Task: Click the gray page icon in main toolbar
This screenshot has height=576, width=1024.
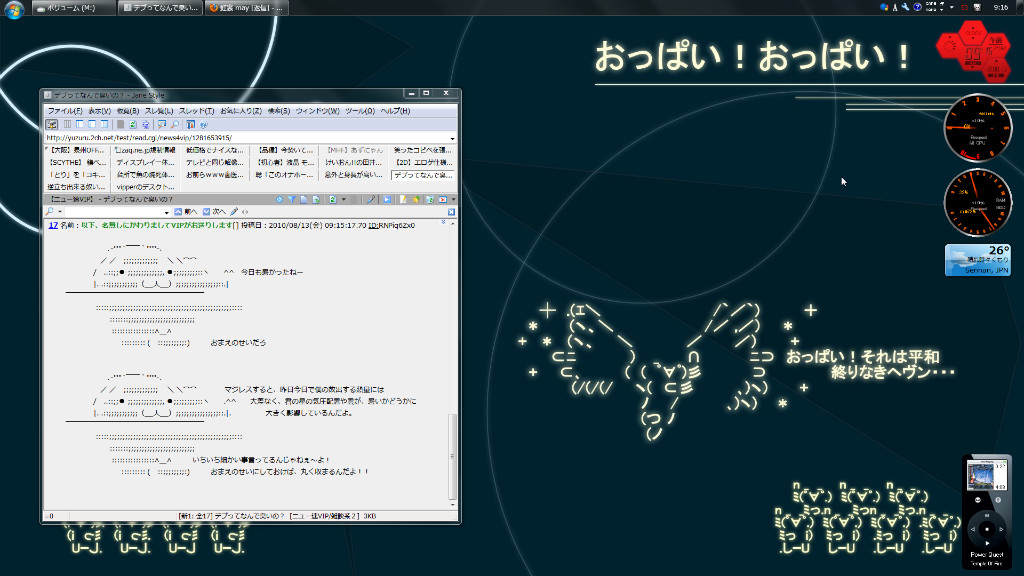Action: coord(120,124)
